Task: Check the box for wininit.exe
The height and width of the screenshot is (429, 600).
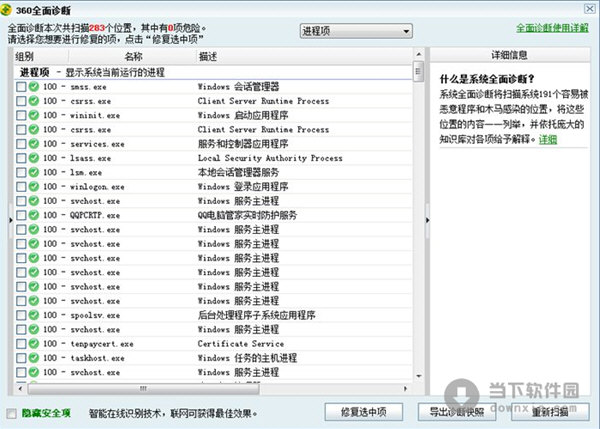Action: click(x=21, y=116)
